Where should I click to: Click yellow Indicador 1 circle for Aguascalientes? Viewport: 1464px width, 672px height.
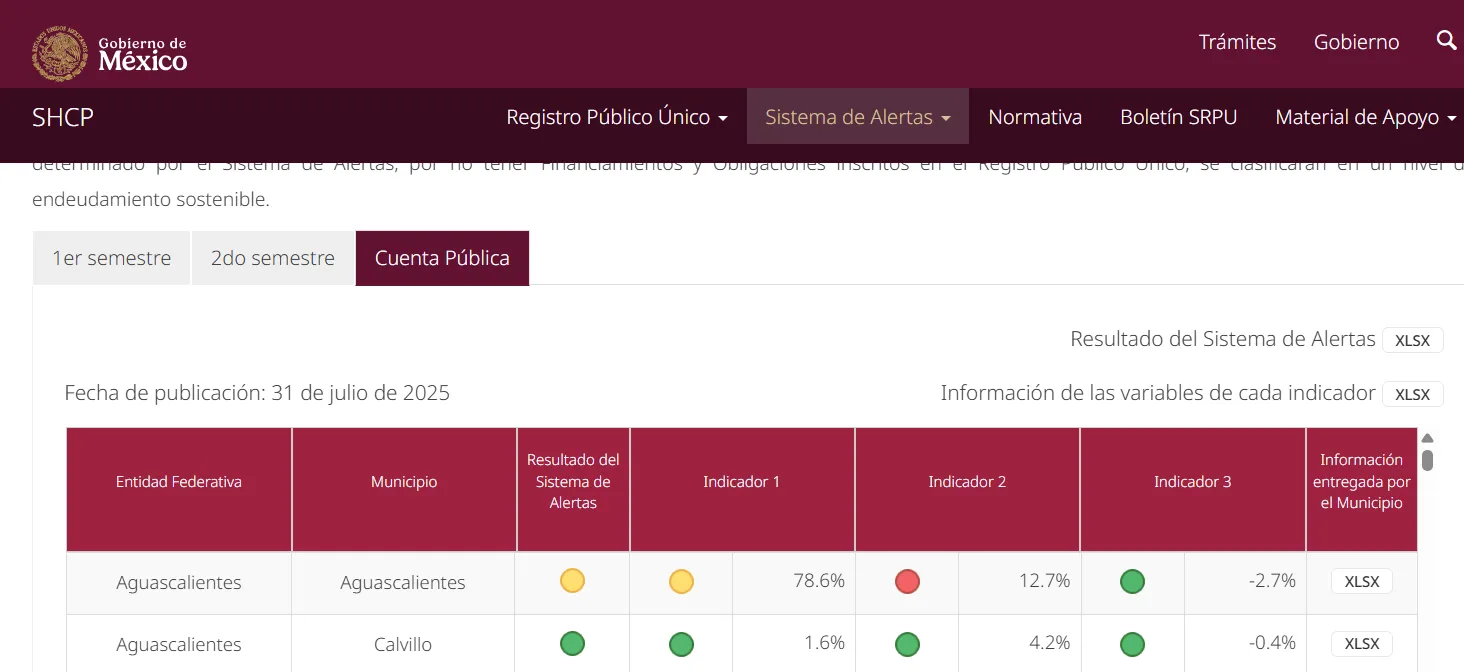pos(681,582)
